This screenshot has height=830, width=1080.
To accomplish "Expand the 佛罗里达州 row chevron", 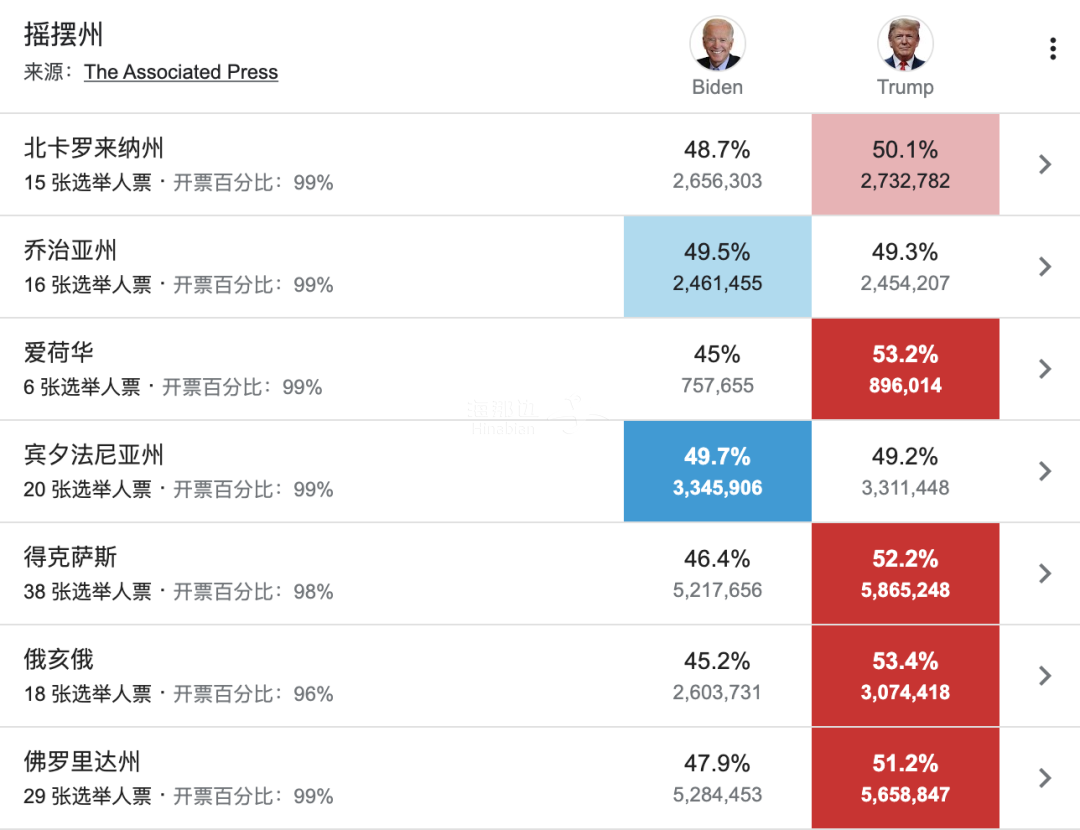I will [x=1045, y=778].
